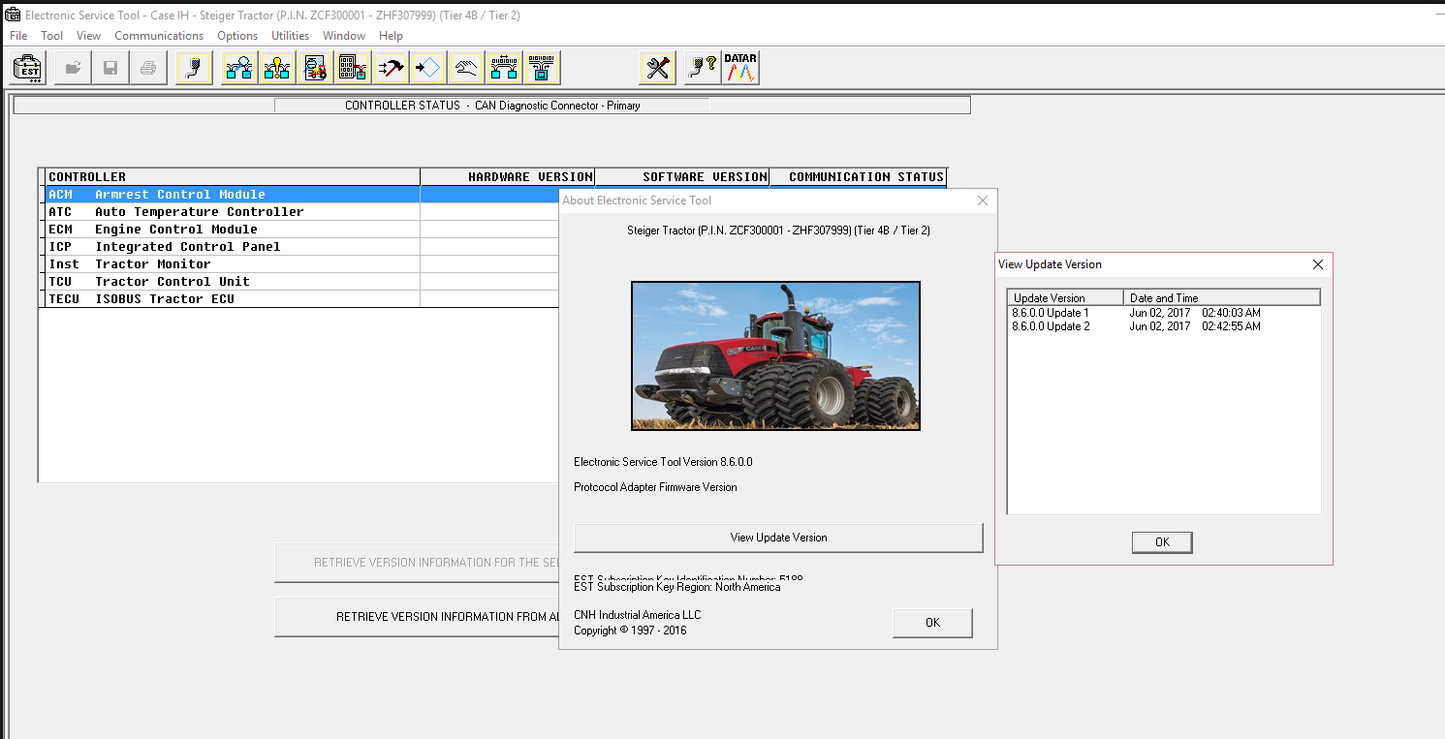Open the Communications menu
Image resolution: width=1445 pixels, height=739 pixels.
[158, 35]
